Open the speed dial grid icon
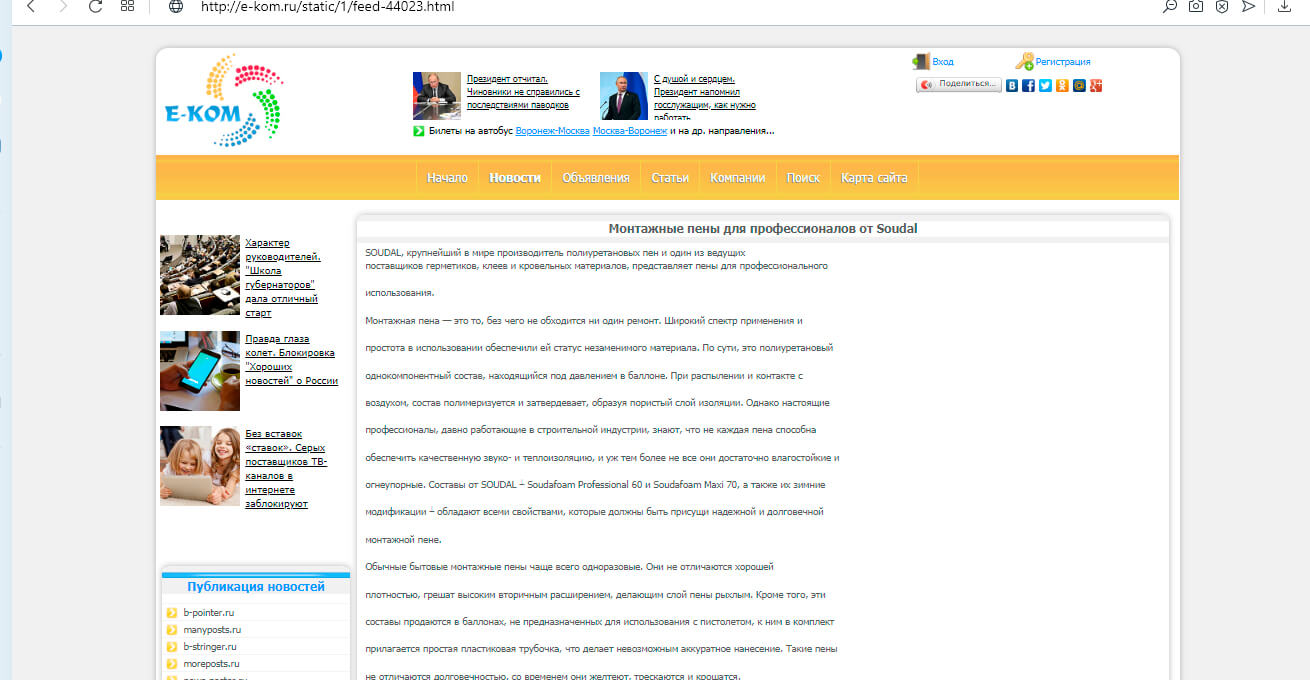 point(127,6)
